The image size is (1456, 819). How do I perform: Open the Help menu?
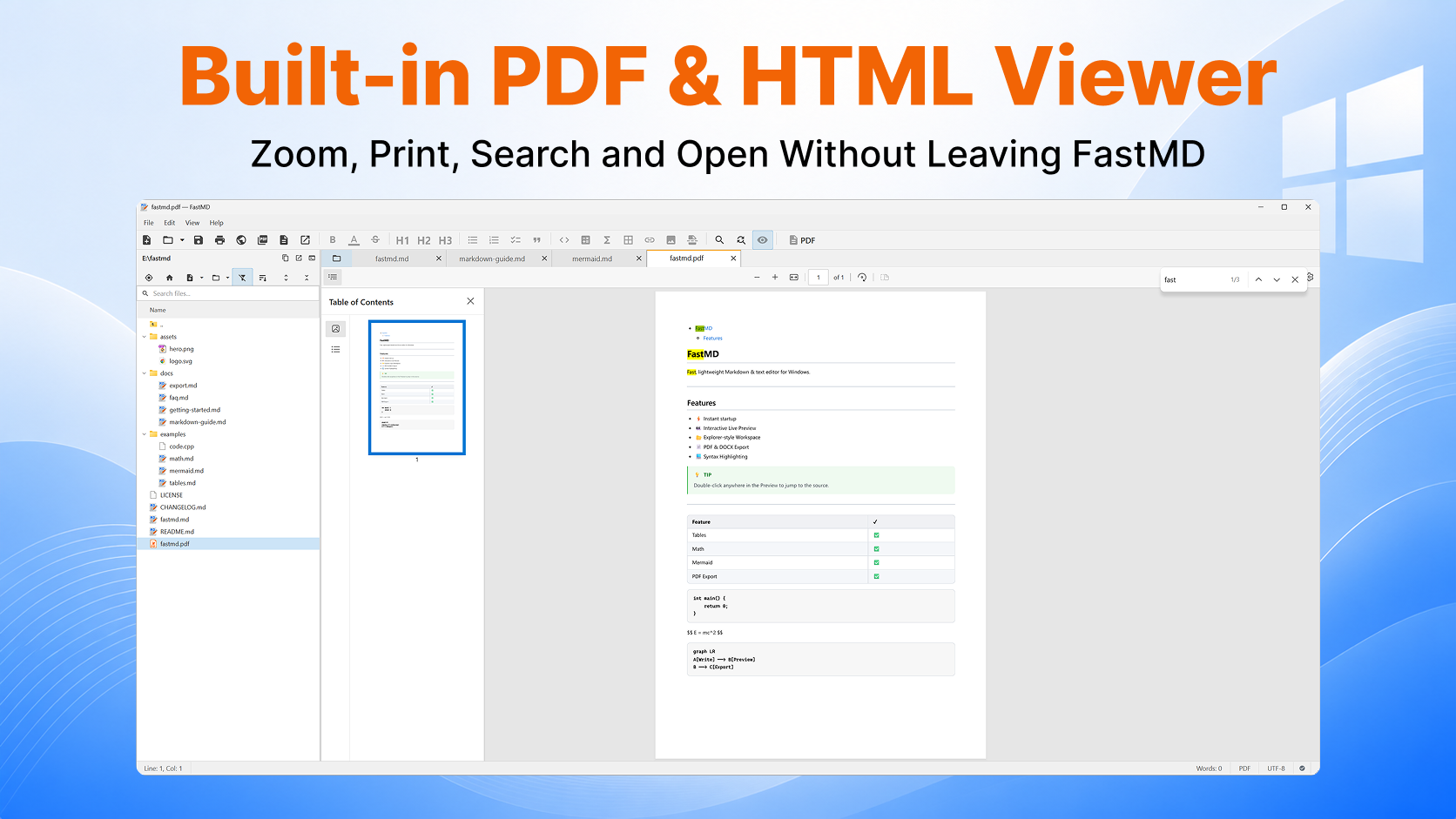[217, 223]
